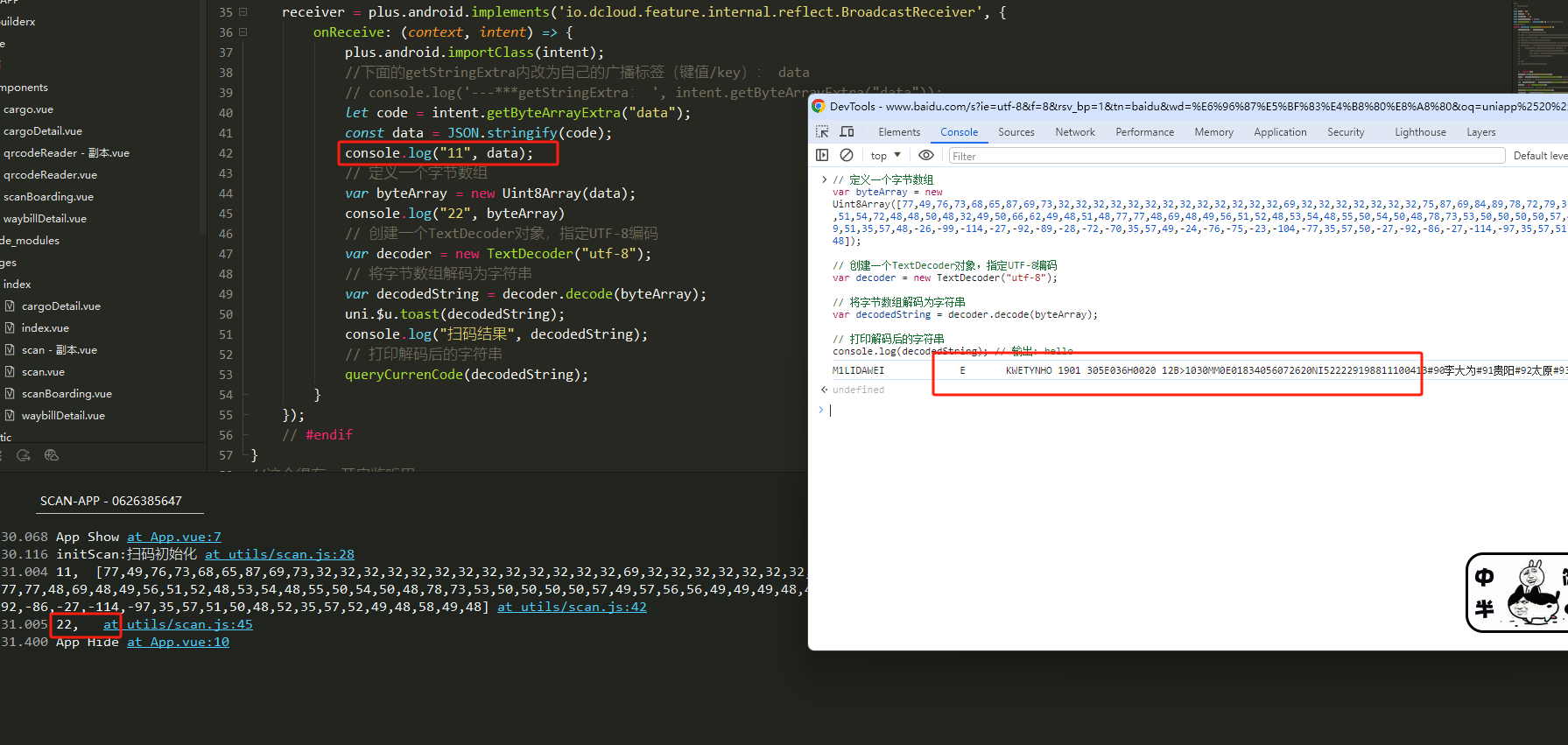The height and width of the screenshot is (745, 1568).
Task: Open the at App.vue:10 log link
Action: point(179,642)
